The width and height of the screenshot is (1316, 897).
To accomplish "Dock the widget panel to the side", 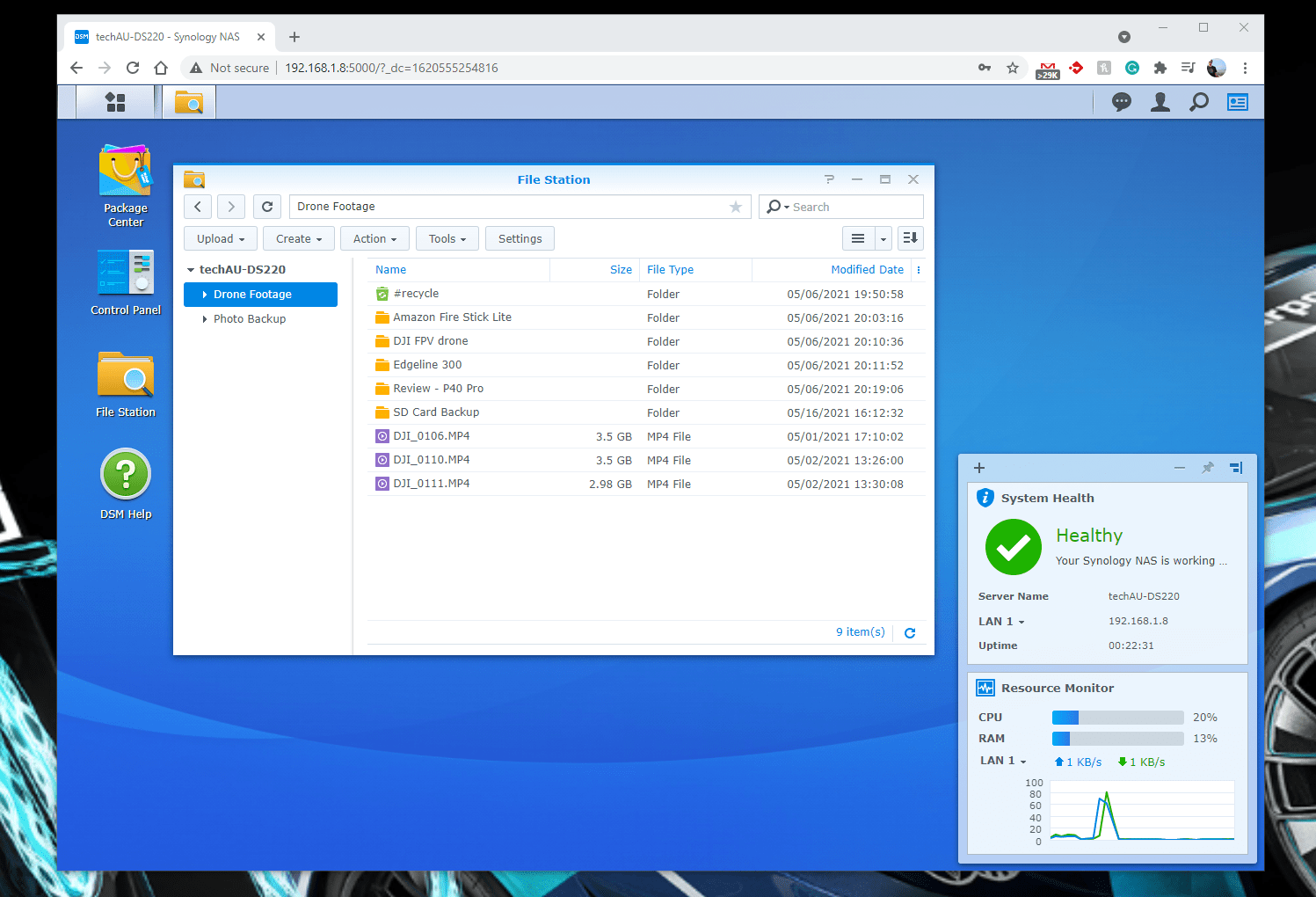I will click(x=1236, y=468).
